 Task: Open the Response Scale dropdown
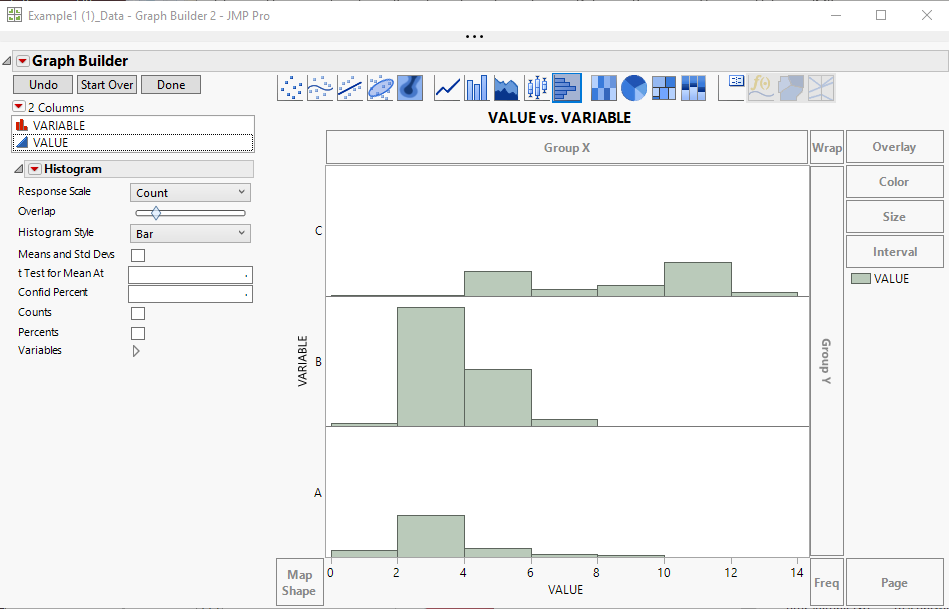tap(190, 193)
